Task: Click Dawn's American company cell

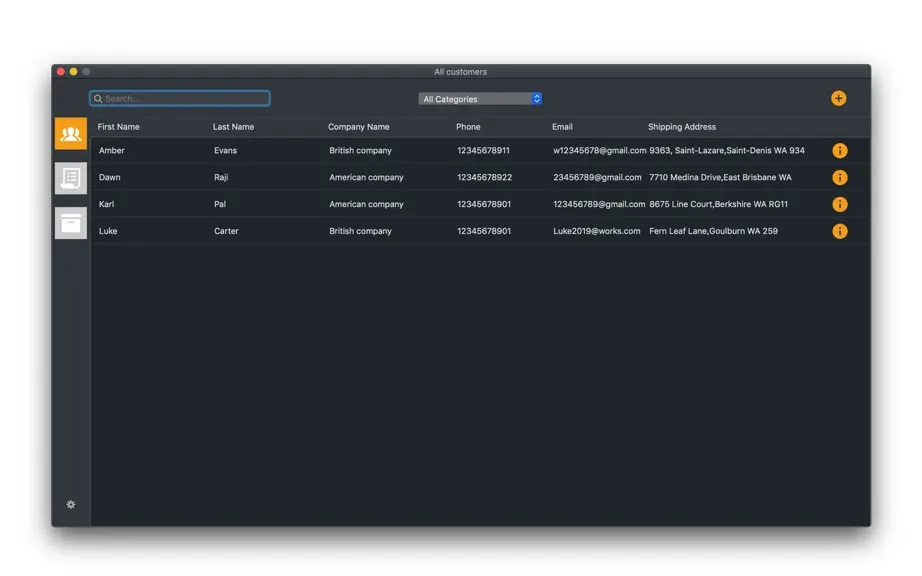Action: click(366, 178)
